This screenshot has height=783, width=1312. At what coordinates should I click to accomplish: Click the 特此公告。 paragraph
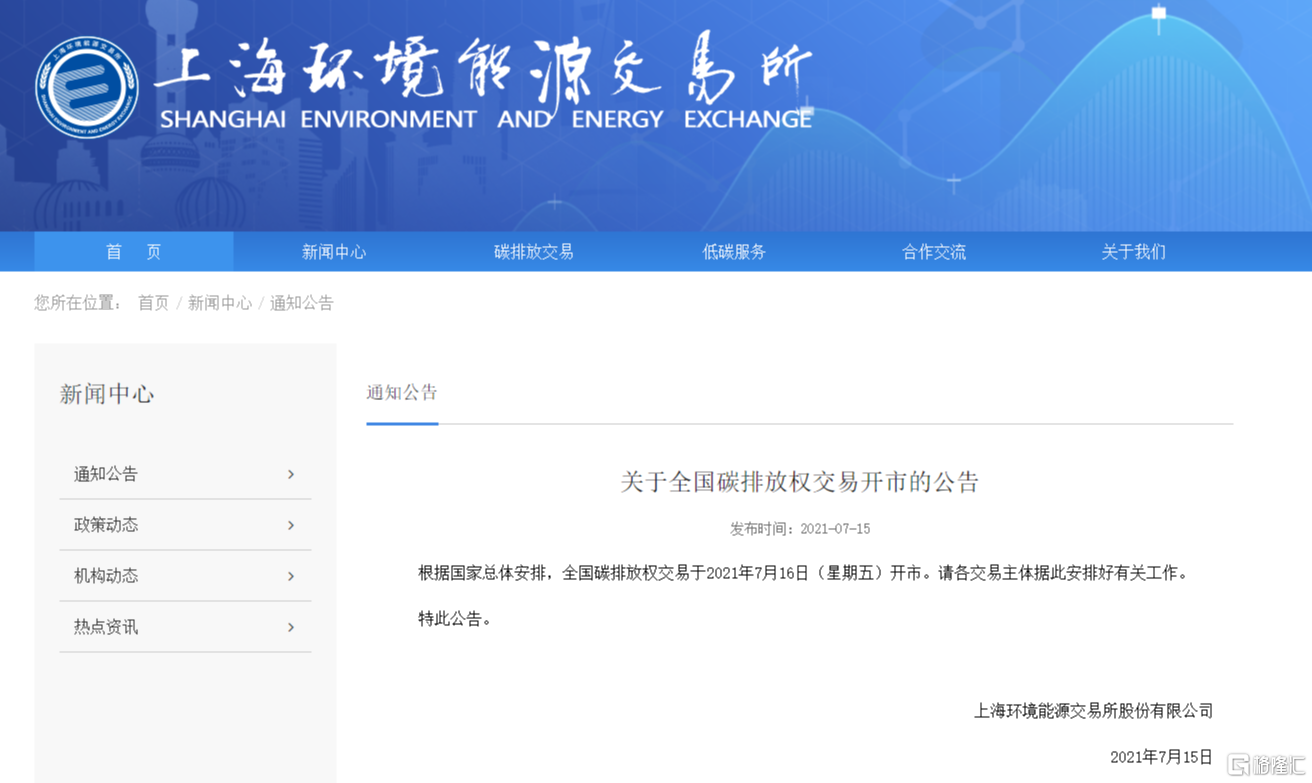[456, 619]
